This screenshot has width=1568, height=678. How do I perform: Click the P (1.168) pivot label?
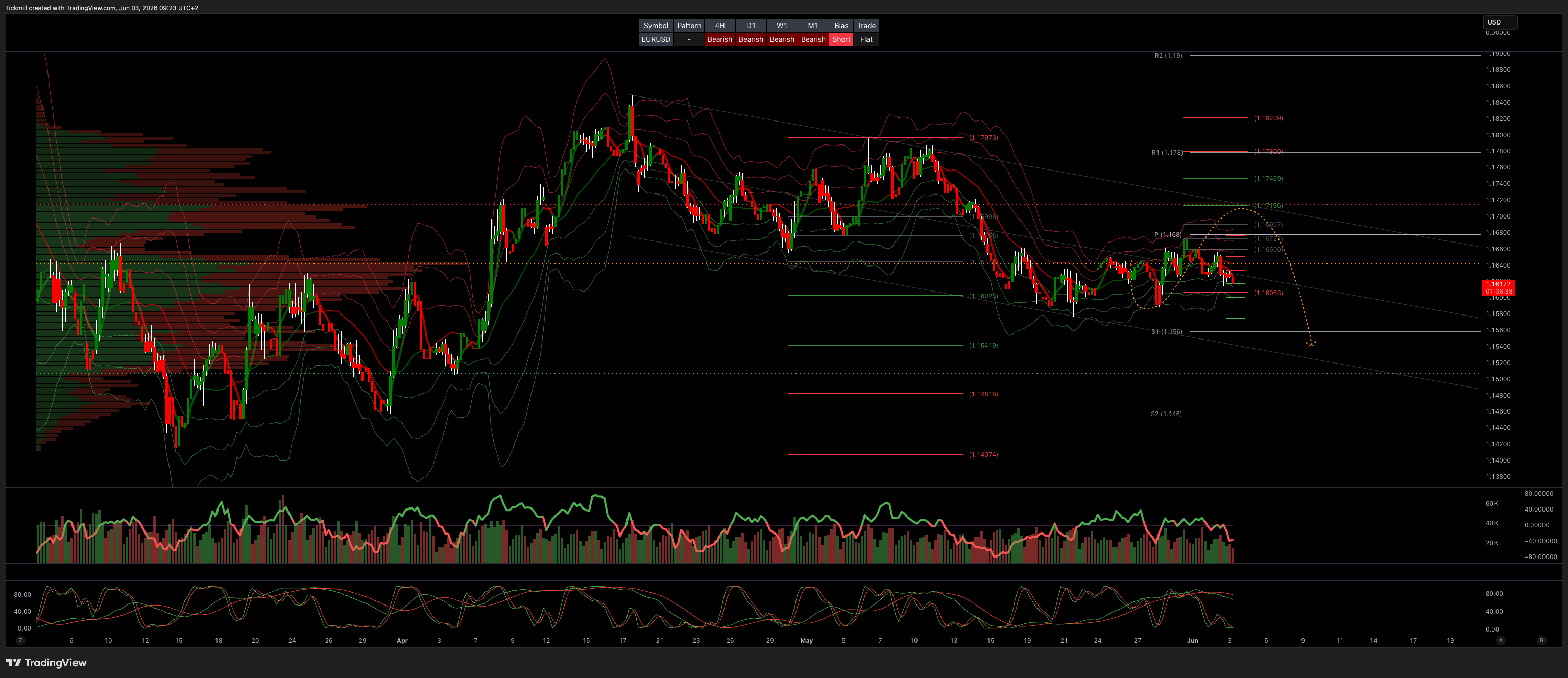click(1168, 235)
